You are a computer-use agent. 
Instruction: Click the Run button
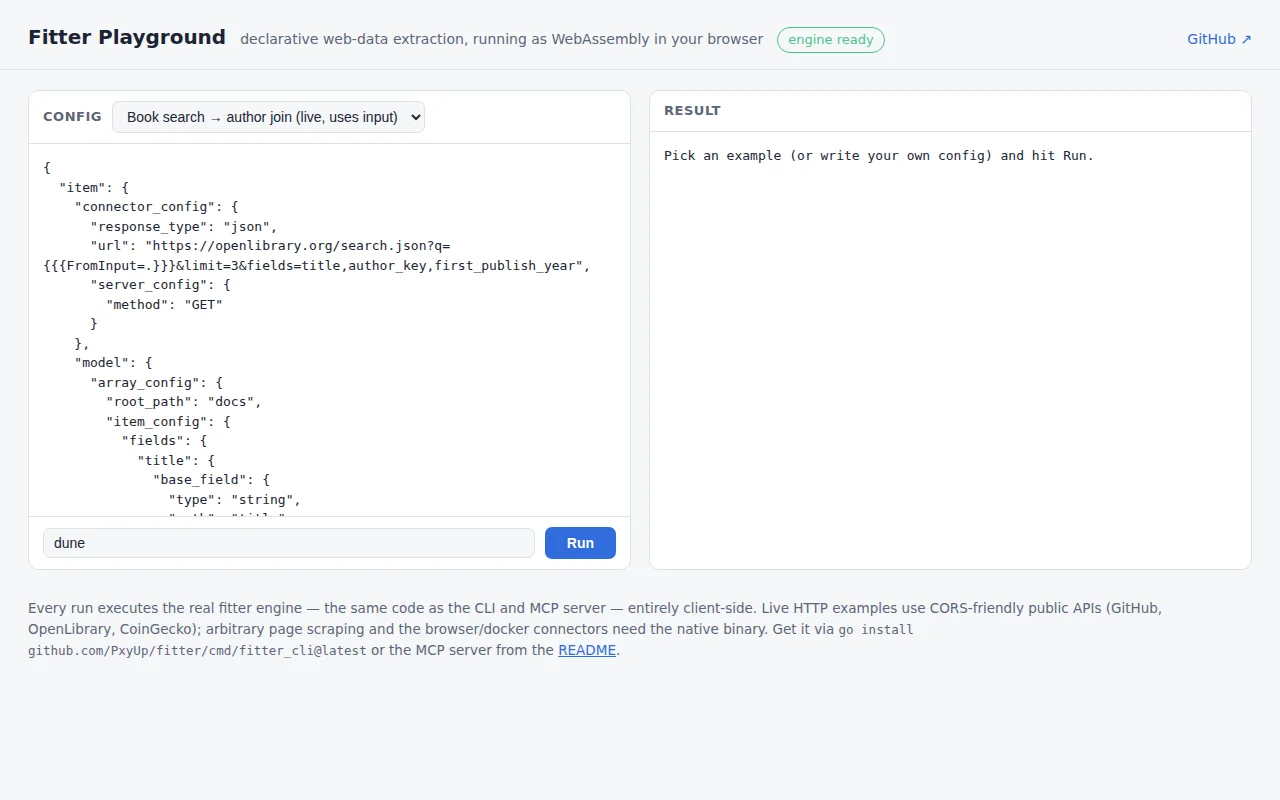[580, 543]
